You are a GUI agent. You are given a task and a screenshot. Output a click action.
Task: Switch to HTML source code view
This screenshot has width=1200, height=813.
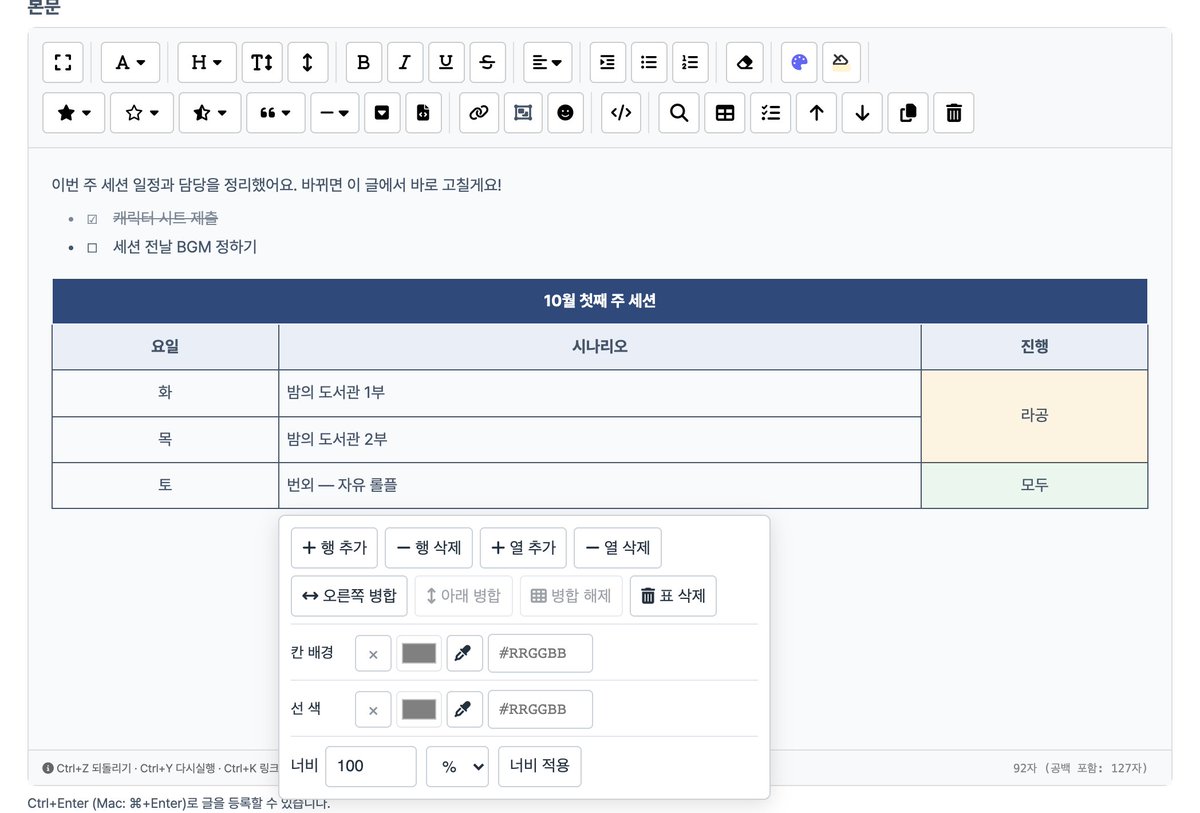point(621,113)
